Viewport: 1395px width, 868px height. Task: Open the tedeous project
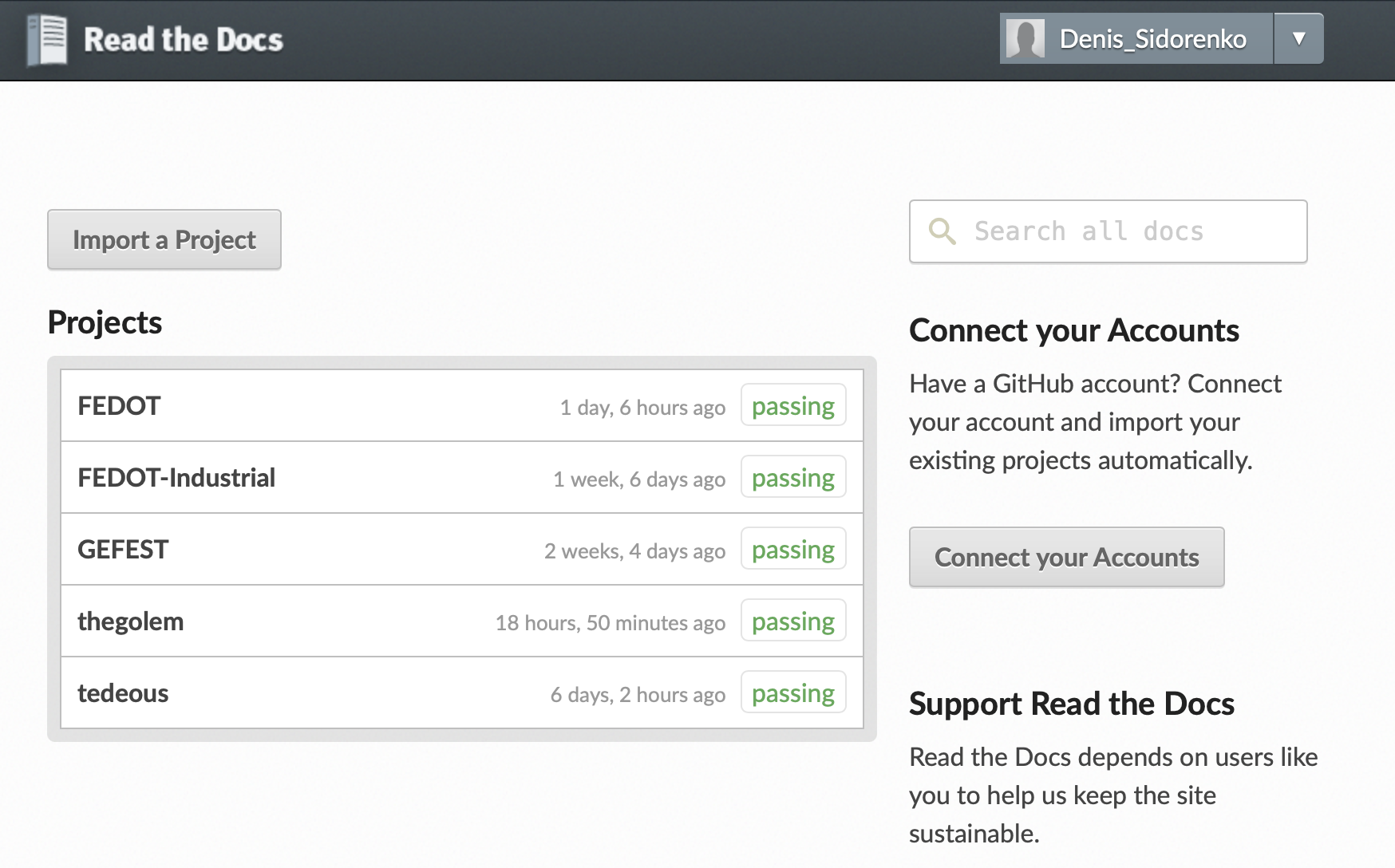[x=123, y=692]
